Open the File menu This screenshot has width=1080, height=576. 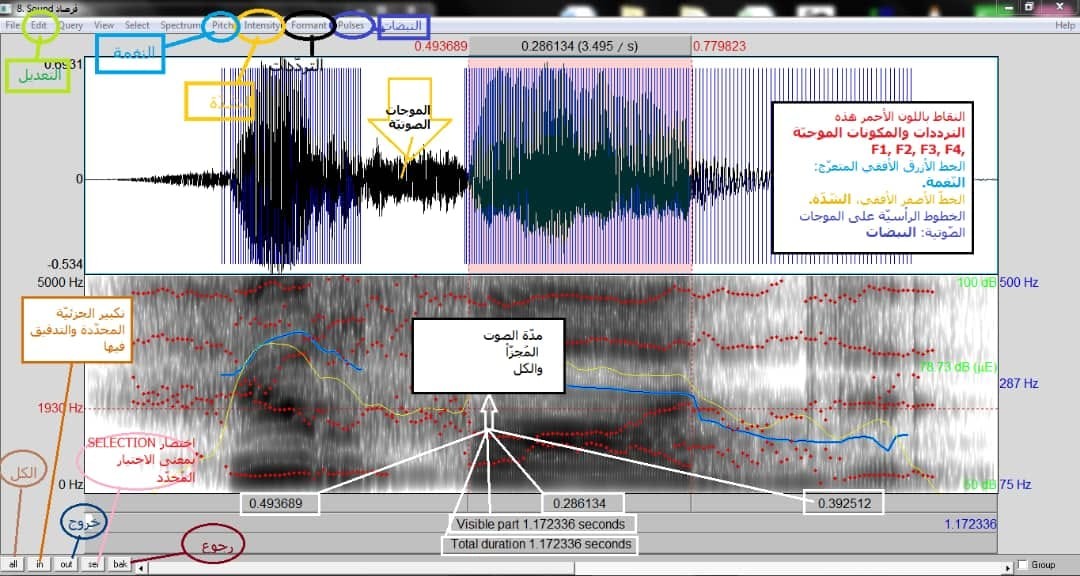(12, 24)
